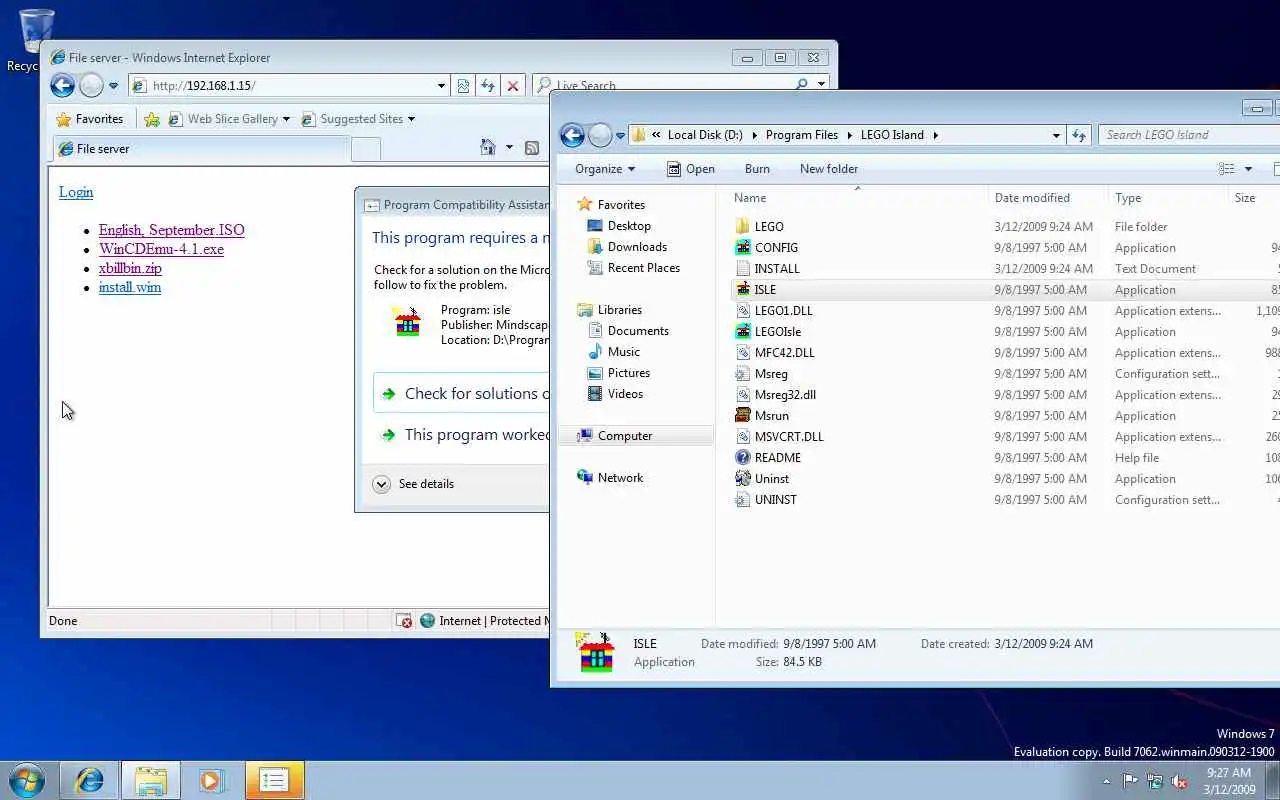Screen dimensions: 1280x800
Task: Click Open in the Explorer toolbar
Action: point(690,169)
